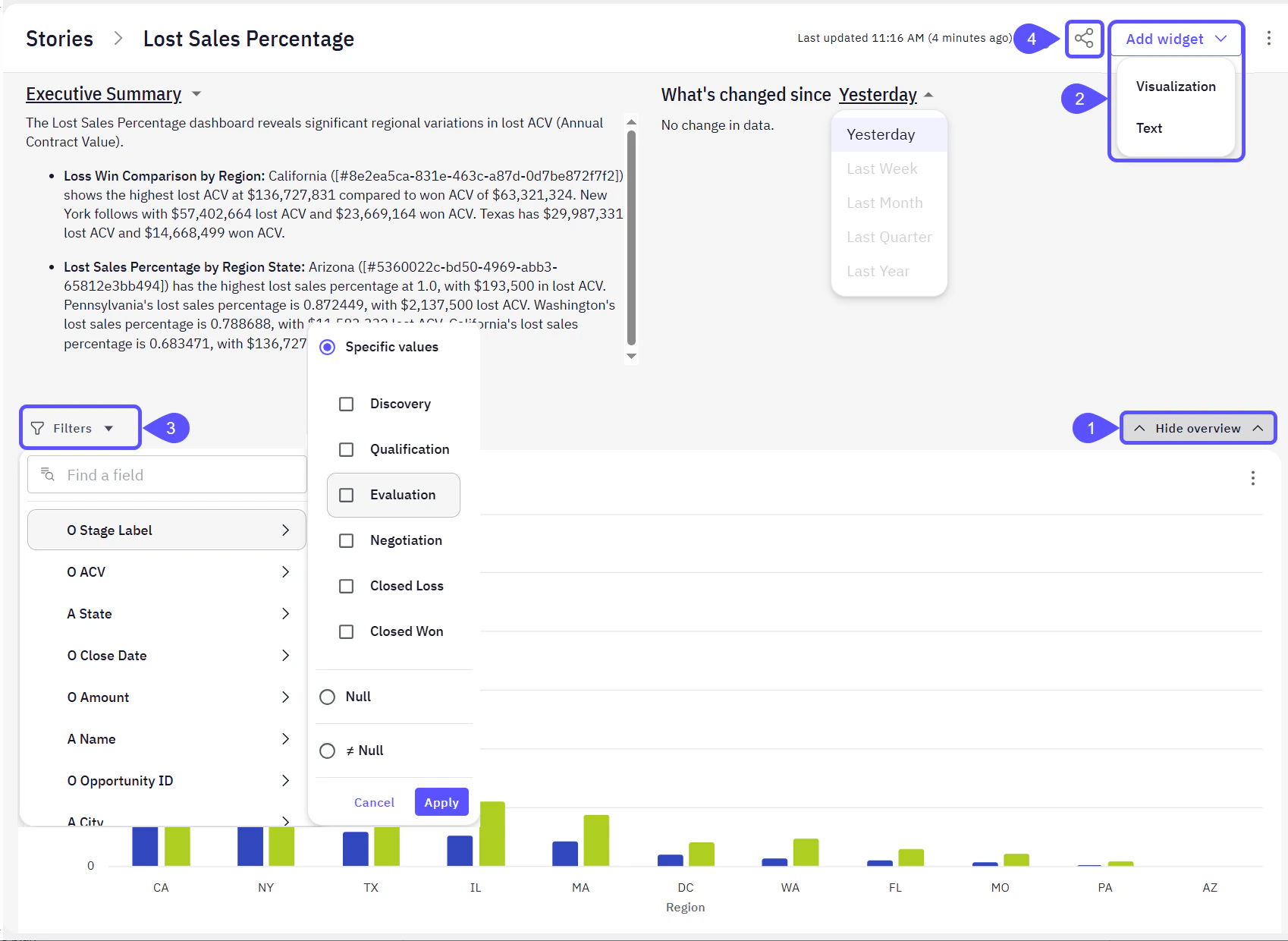Click the search icon in Find a field
This screenshot has height=941, width=1288.
click(x=47, y=474)
